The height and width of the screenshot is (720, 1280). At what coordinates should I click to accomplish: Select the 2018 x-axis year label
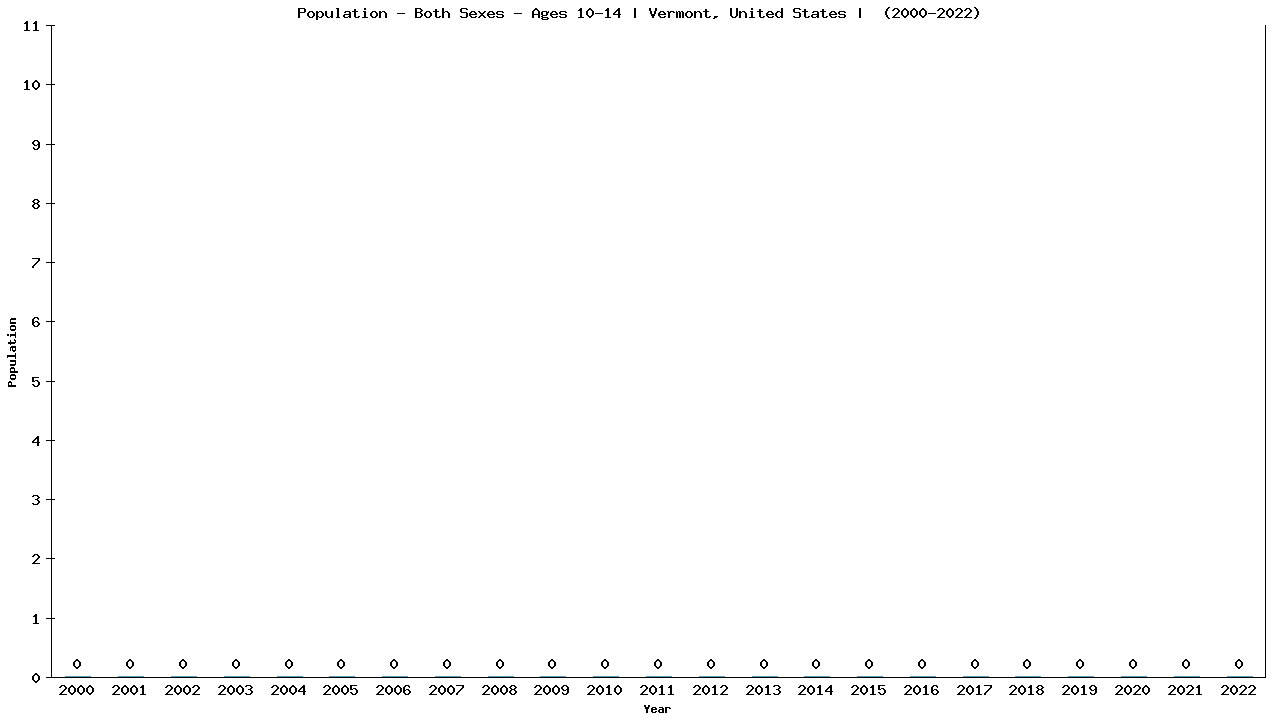1027,690
